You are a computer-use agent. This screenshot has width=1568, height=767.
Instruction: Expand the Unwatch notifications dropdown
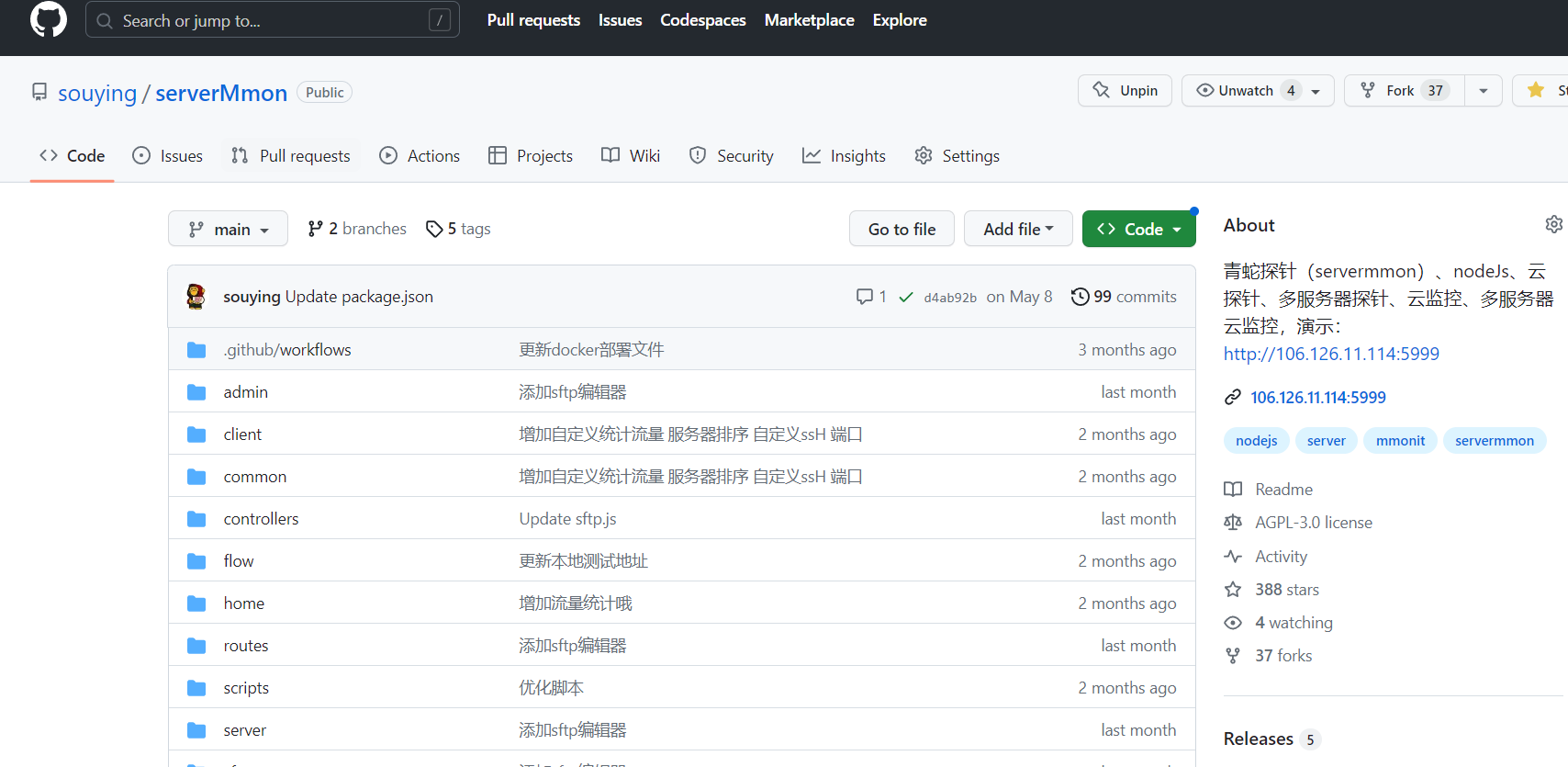(1258, 90)
